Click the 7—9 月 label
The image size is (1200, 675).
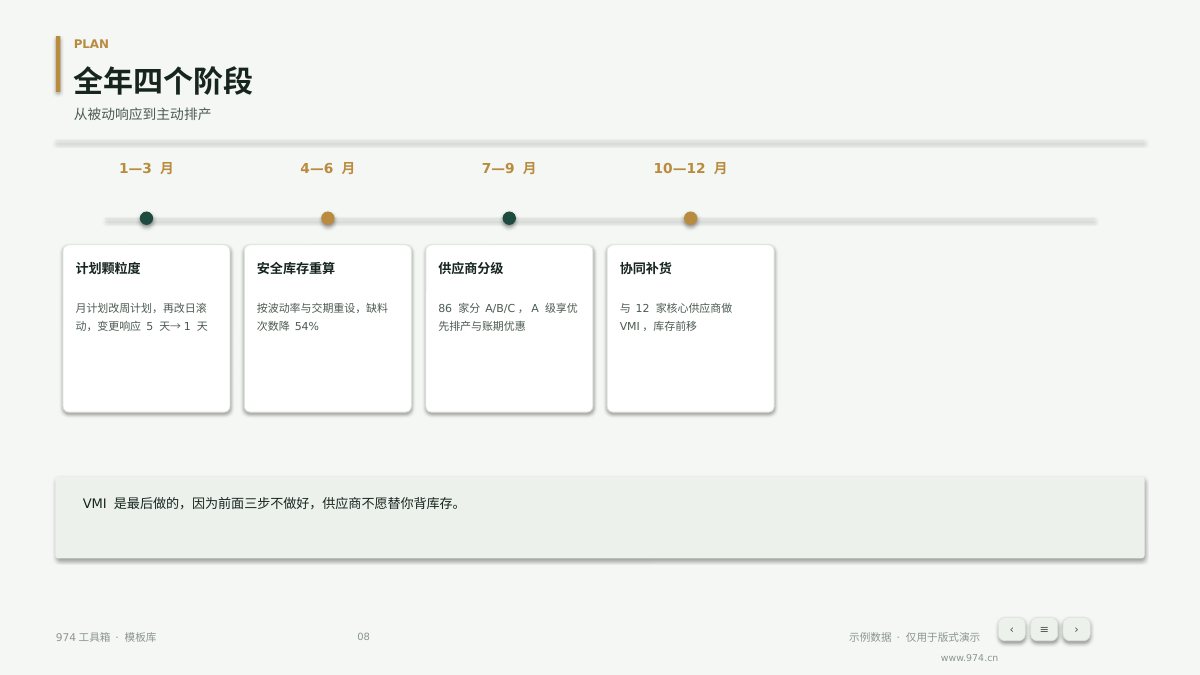point(509,168)
